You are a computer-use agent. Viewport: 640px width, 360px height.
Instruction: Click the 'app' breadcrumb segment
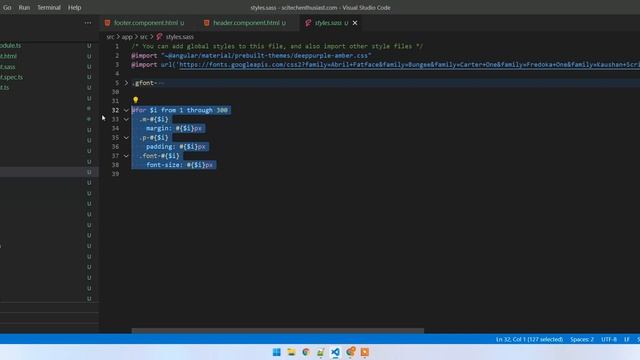point(127,37)
